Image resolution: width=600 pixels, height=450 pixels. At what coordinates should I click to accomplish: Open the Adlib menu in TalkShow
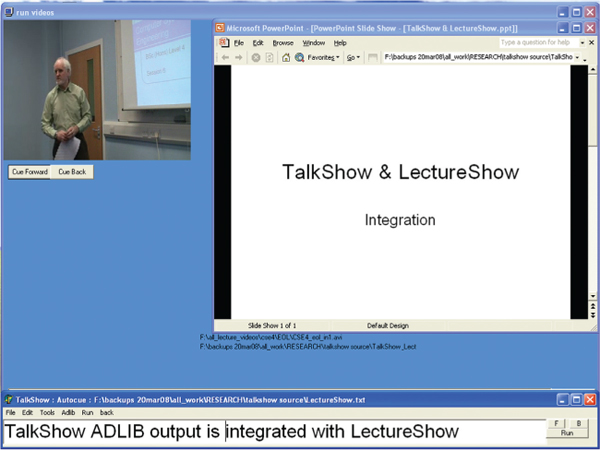(68, 412)
